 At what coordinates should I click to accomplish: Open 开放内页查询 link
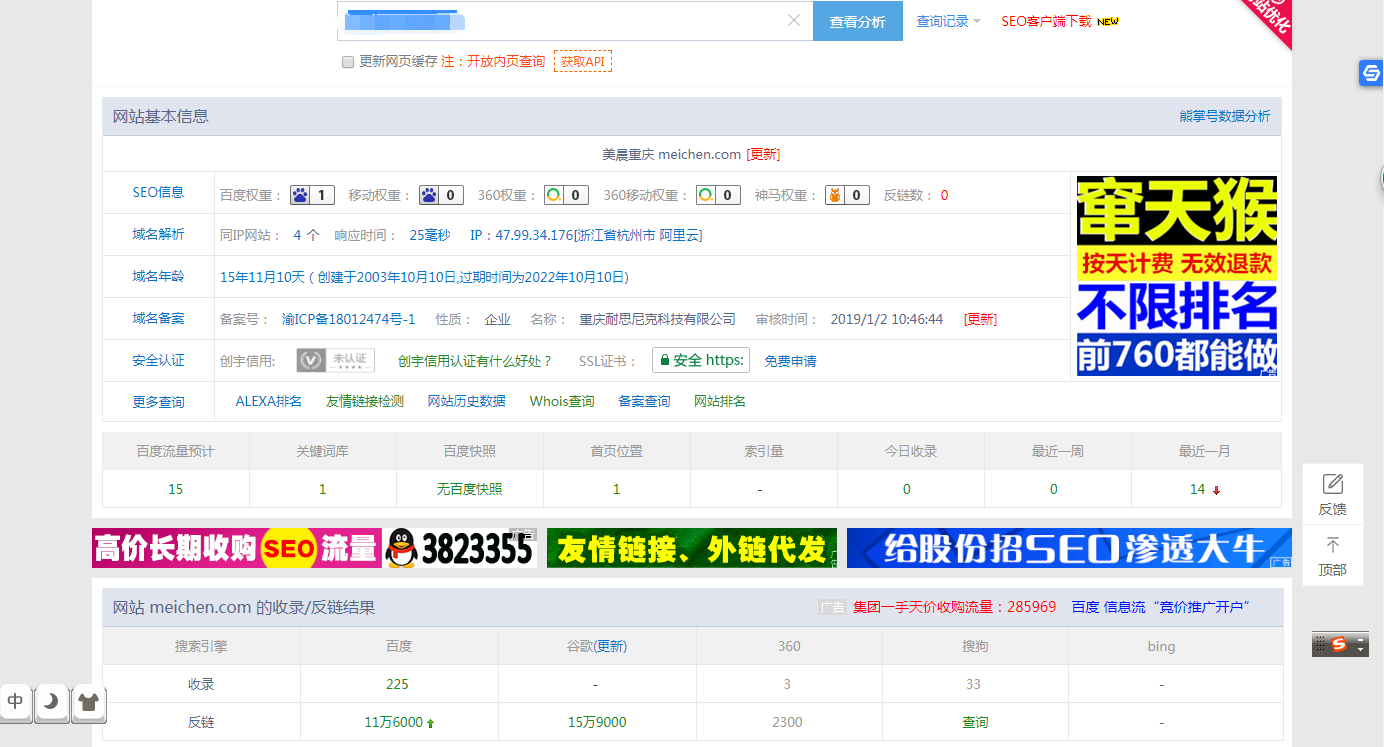click(506, 62)
